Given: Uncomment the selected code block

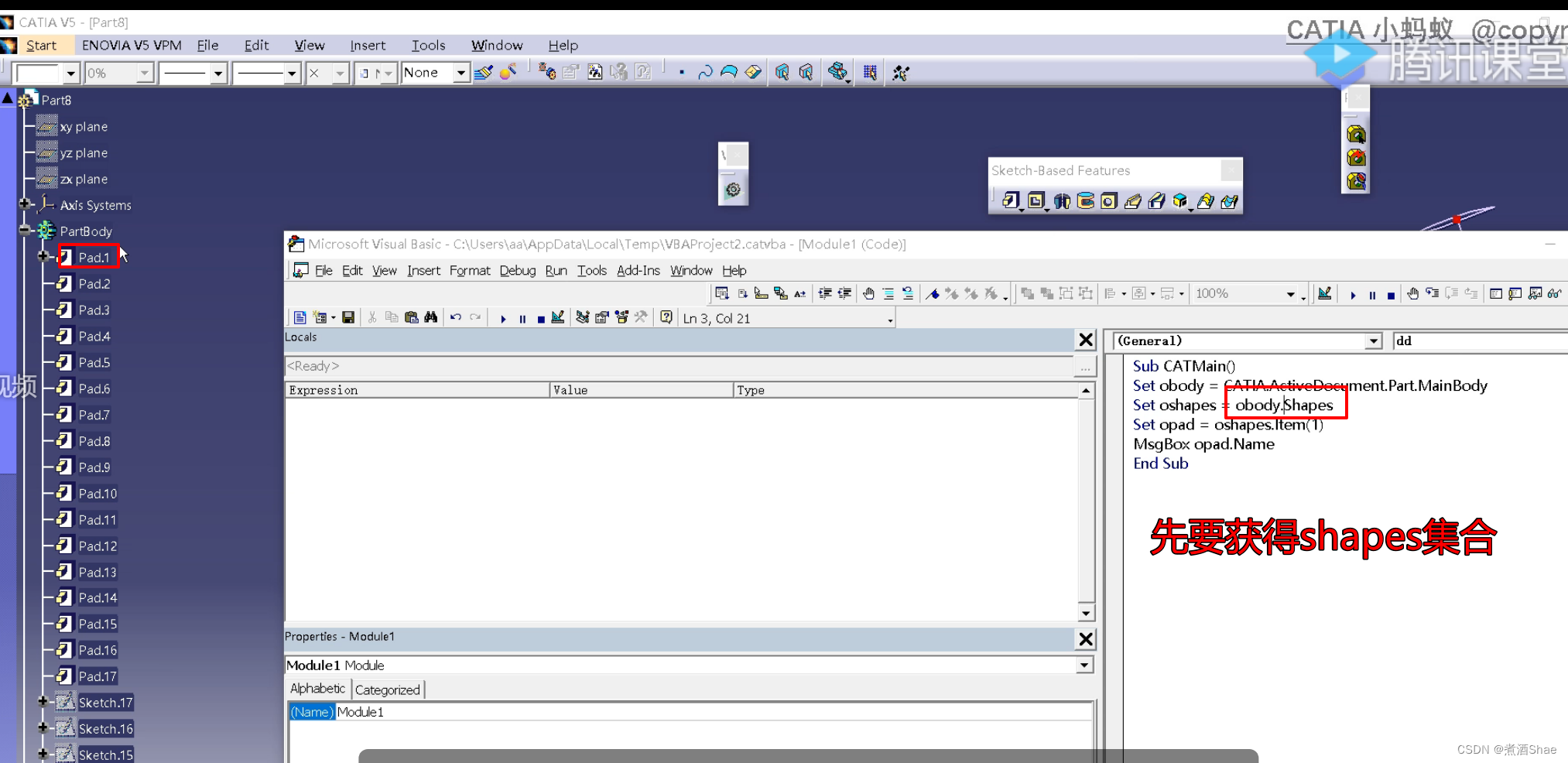Looking at the screenshot, I should [x=908, y=293].
